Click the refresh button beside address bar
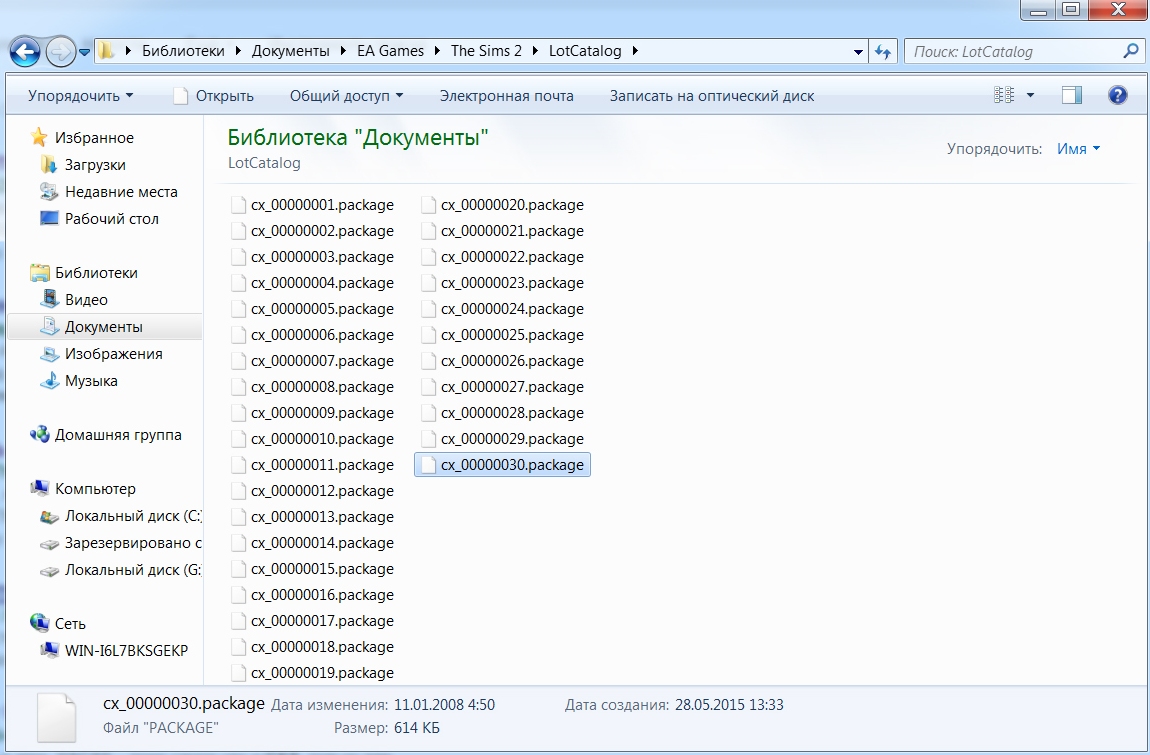 tap(883, 51)
